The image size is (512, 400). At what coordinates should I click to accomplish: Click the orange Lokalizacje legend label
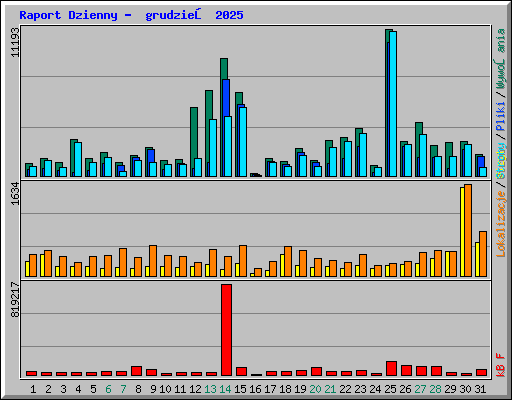point(501,223)
